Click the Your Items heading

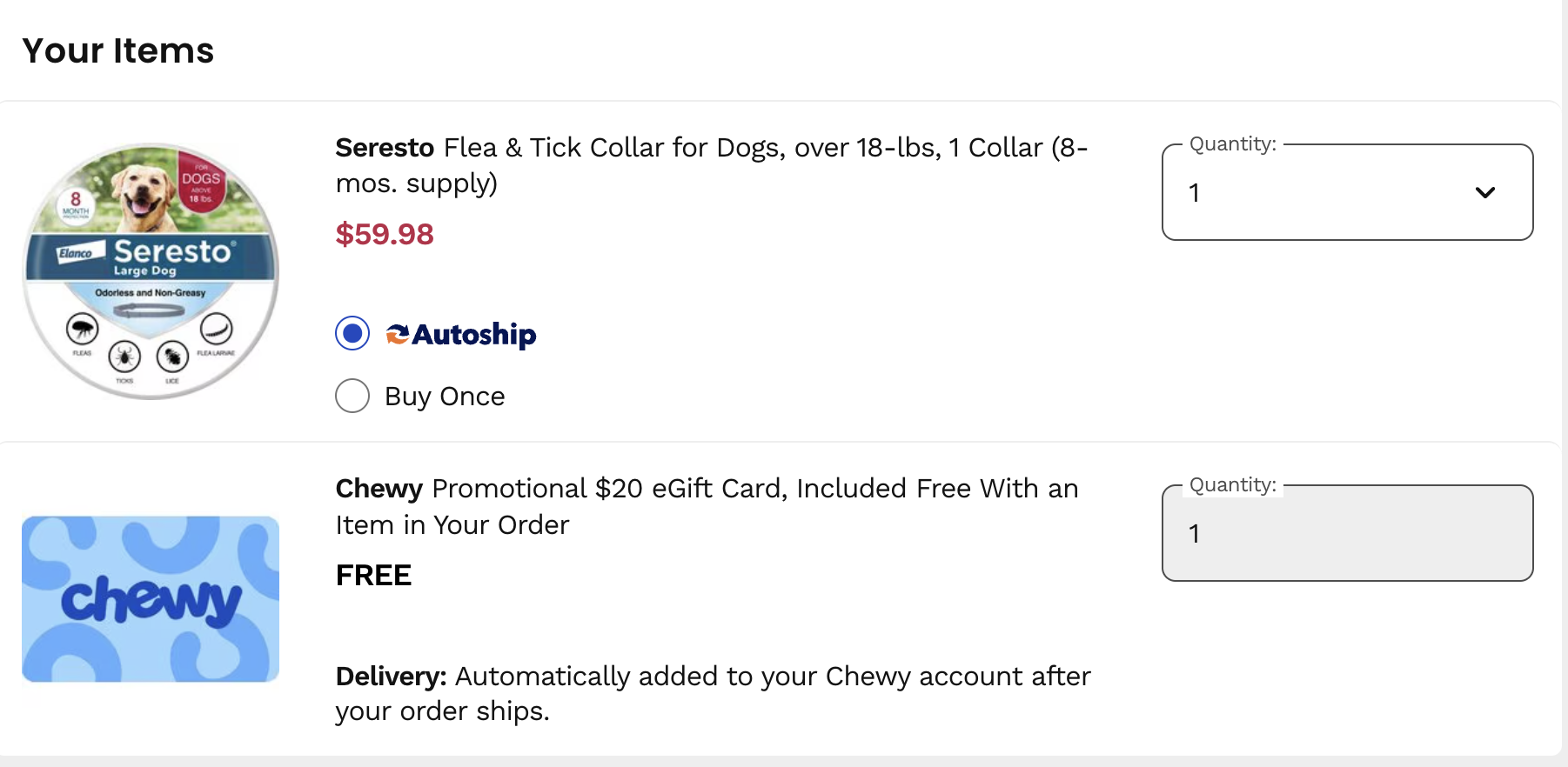[117, 50]
